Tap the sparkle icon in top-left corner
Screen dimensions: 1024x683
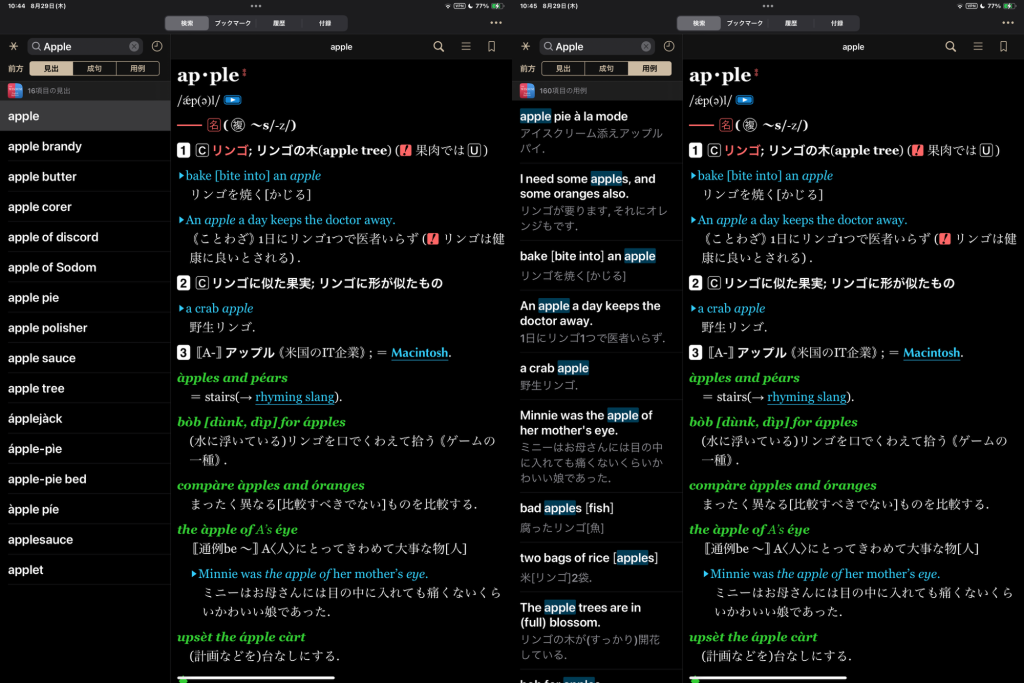15,46
